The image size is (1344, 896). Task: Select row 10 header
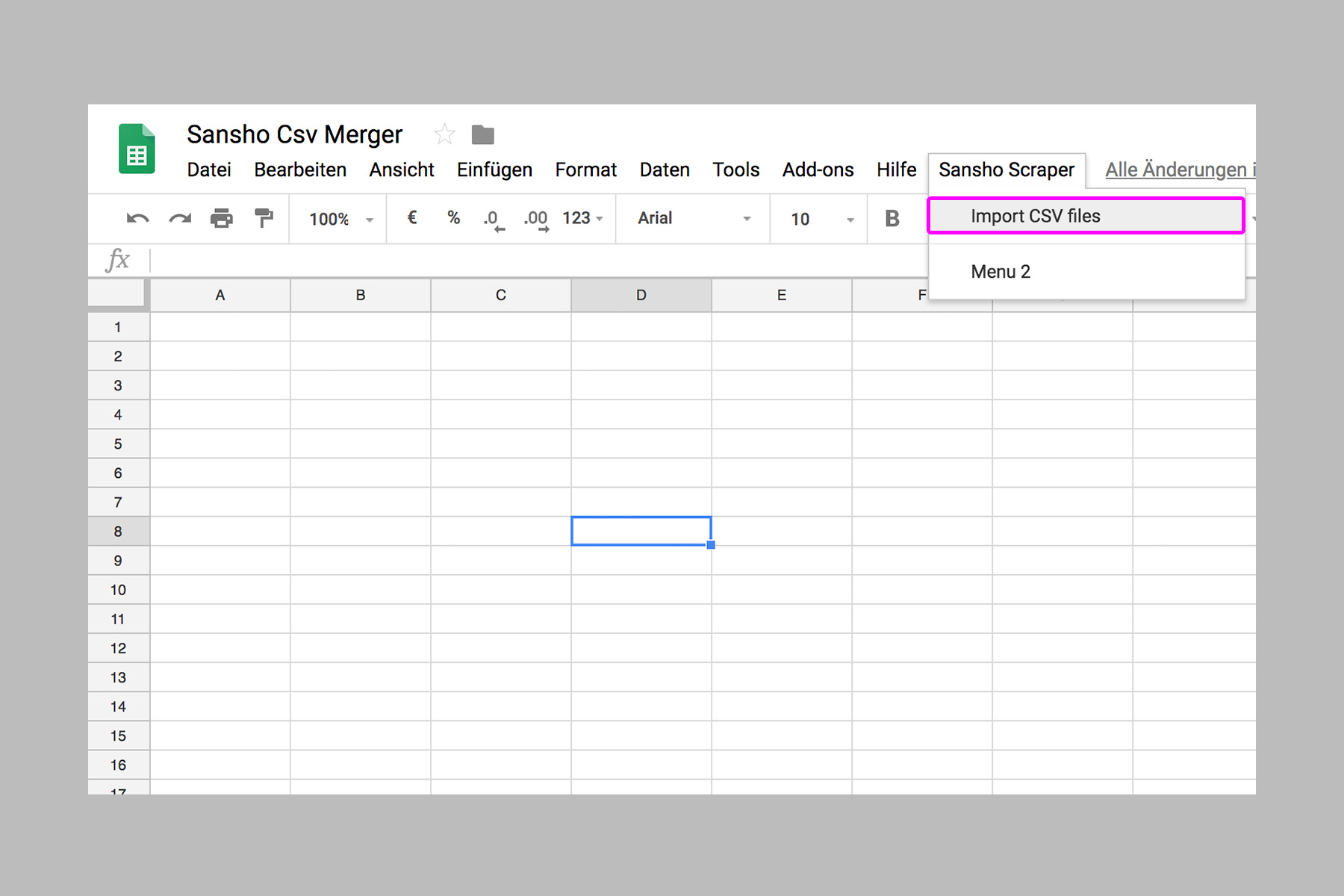[x=118, y=590]
